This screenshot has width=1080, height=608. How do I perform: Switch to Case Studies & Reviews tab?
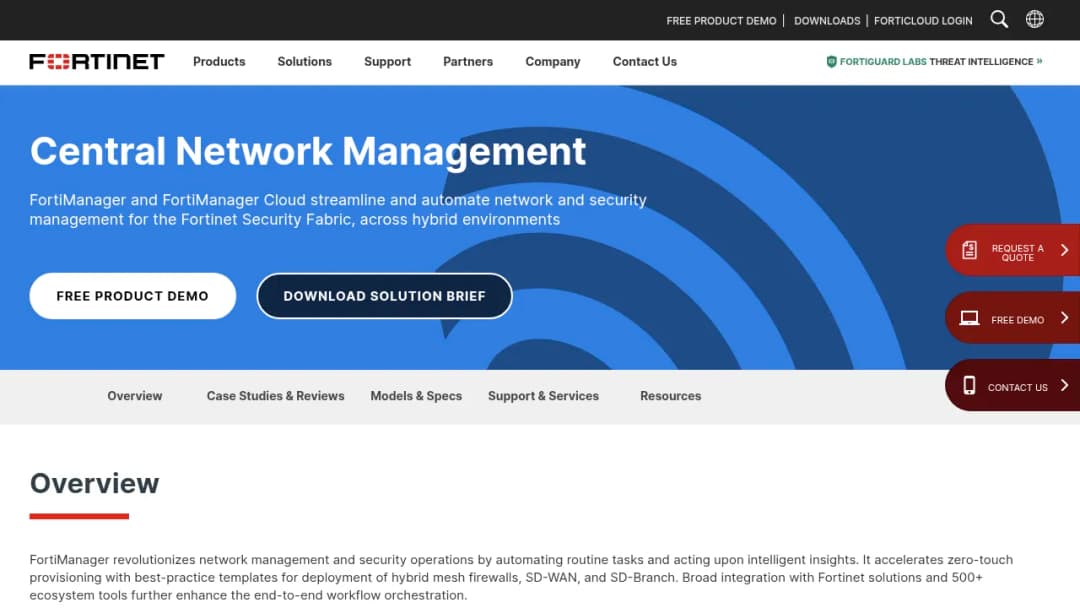(275, 396)
